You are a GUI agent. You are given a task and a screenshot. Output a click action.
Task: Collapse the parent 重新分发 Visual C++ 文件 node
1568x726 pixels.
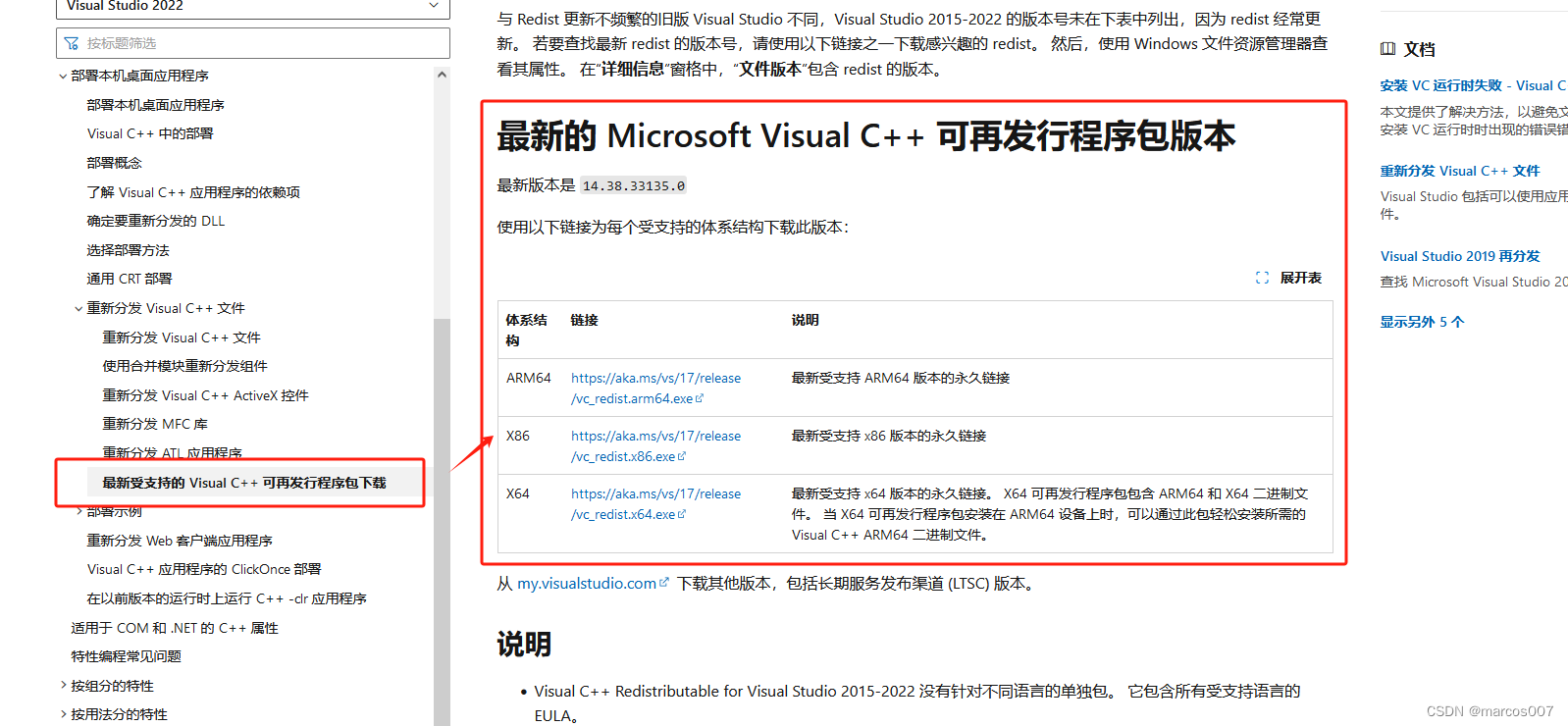78,308
